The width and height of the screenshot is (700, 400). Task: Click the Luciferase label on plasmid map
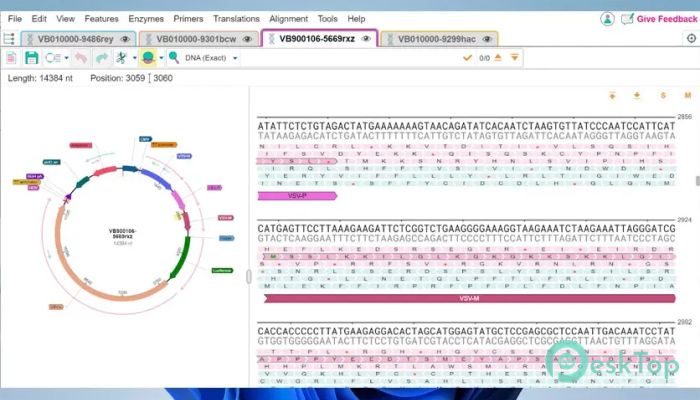pos(222,271)
